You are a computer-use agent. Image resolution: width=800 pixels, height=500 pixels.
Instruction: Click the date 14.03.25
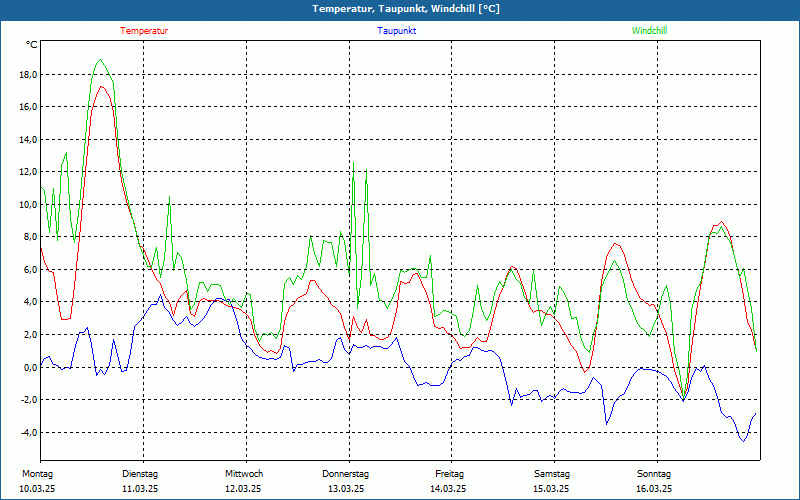coord(448,489)
